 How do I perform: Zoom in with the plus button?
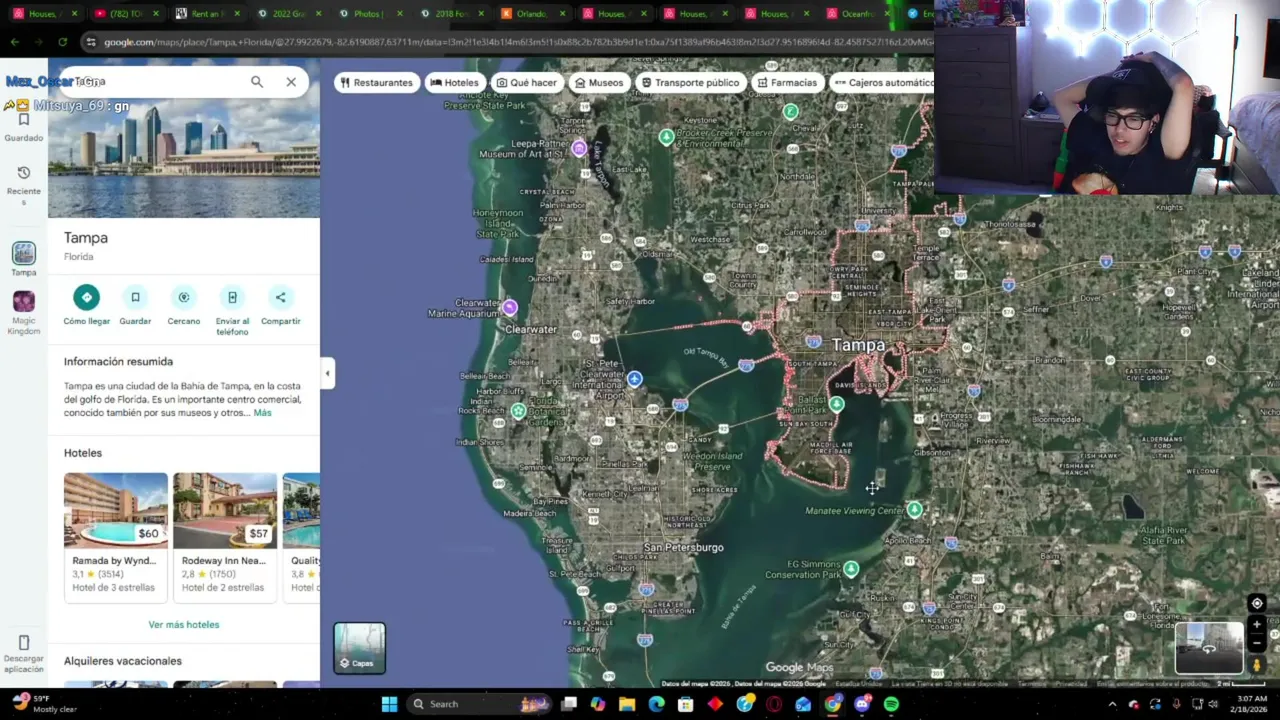[1257, 625]
